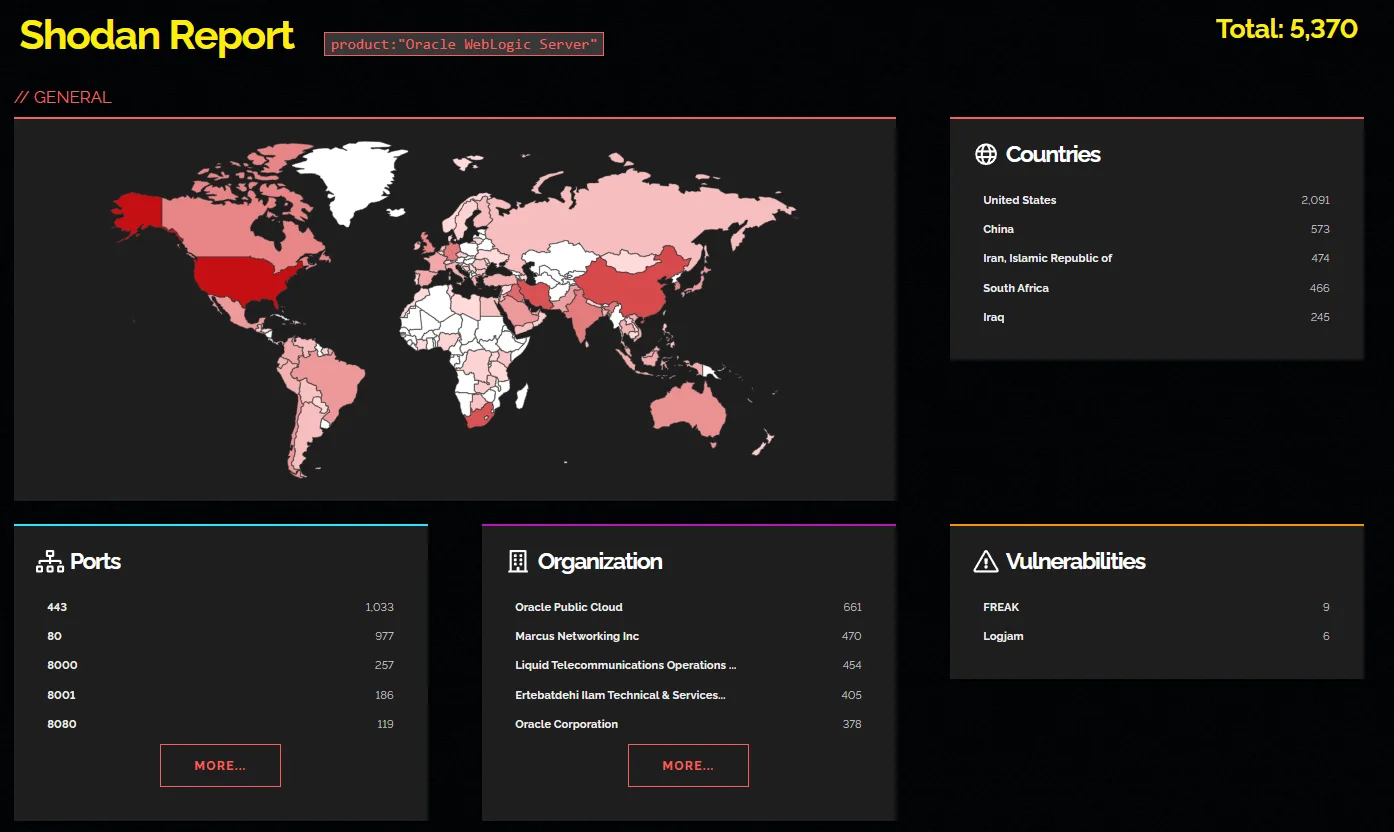Select Logjam in Vulnerabilities list

[1003, 636]
